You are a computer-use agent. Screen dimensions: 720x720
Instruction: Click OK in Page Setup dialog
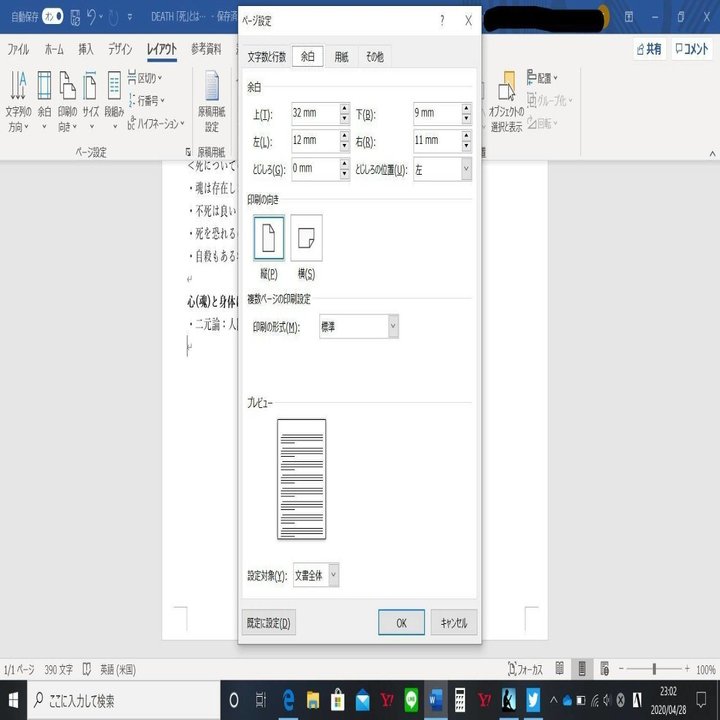tap(401, 623)
